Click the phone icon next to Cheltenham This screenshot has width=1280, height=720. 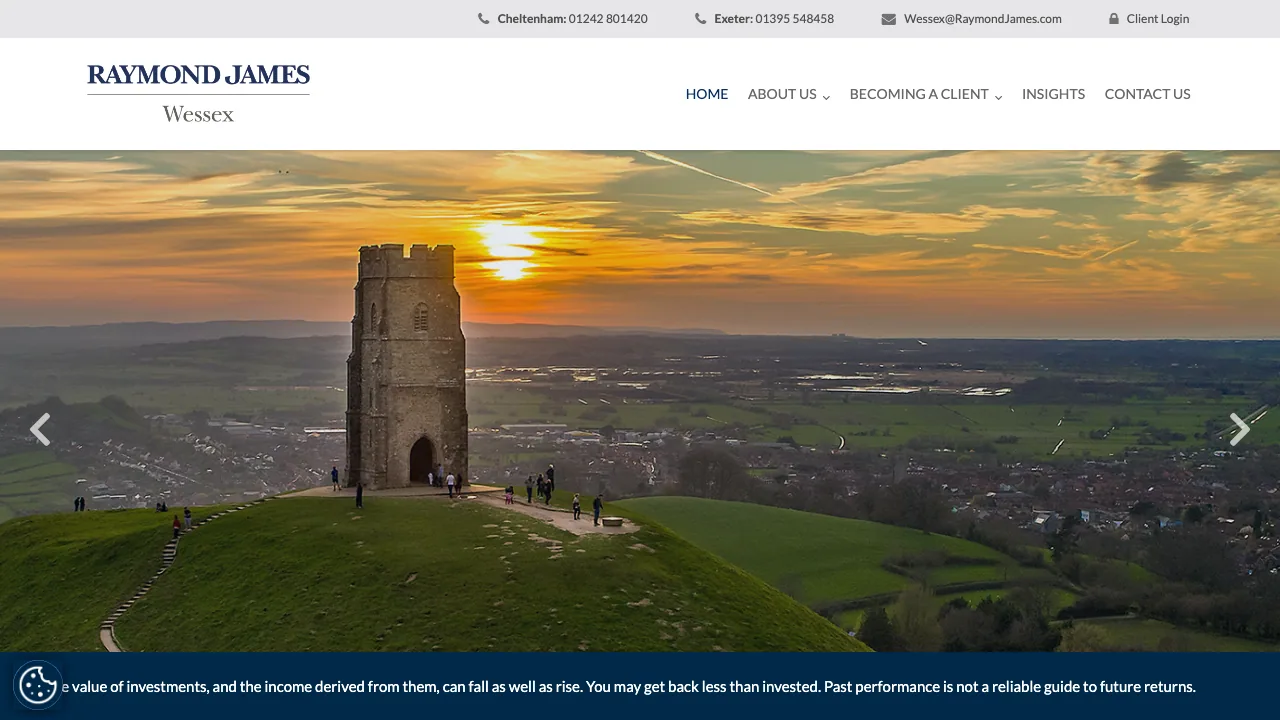tap(483, 18)
